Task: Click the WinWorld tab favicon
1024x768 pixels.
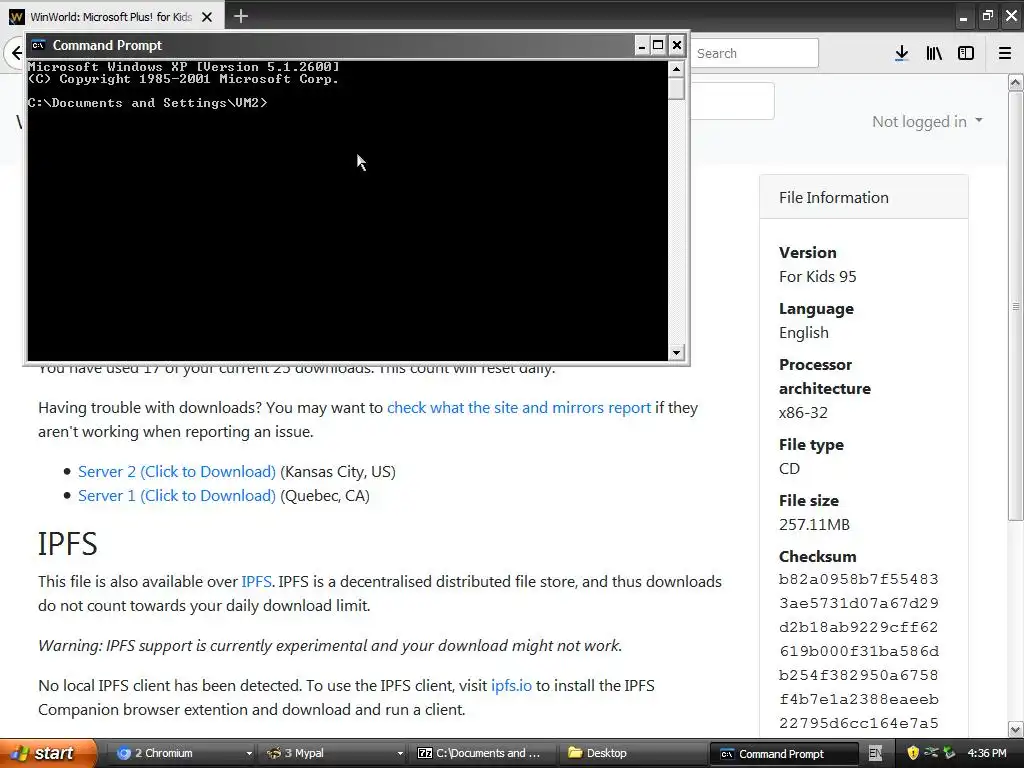Action: tap(16, 17)
